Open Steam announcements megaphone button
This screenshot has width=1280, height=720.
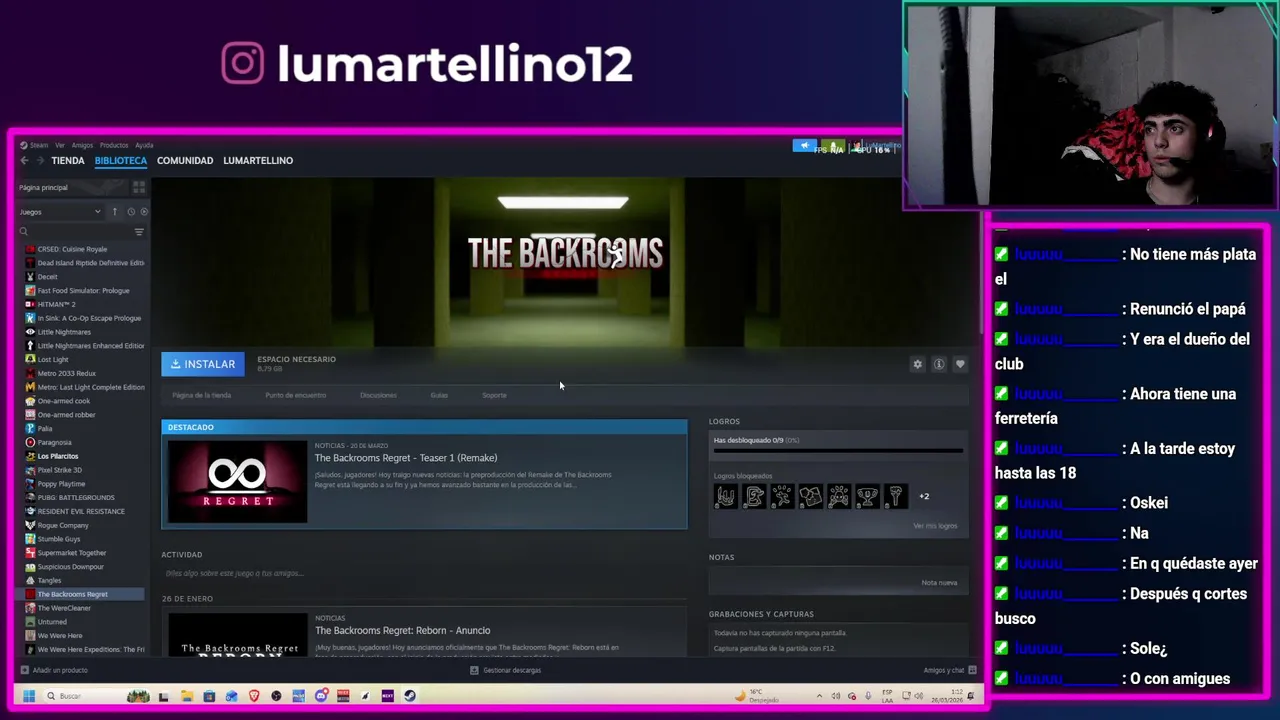click(x=804, y=146)
